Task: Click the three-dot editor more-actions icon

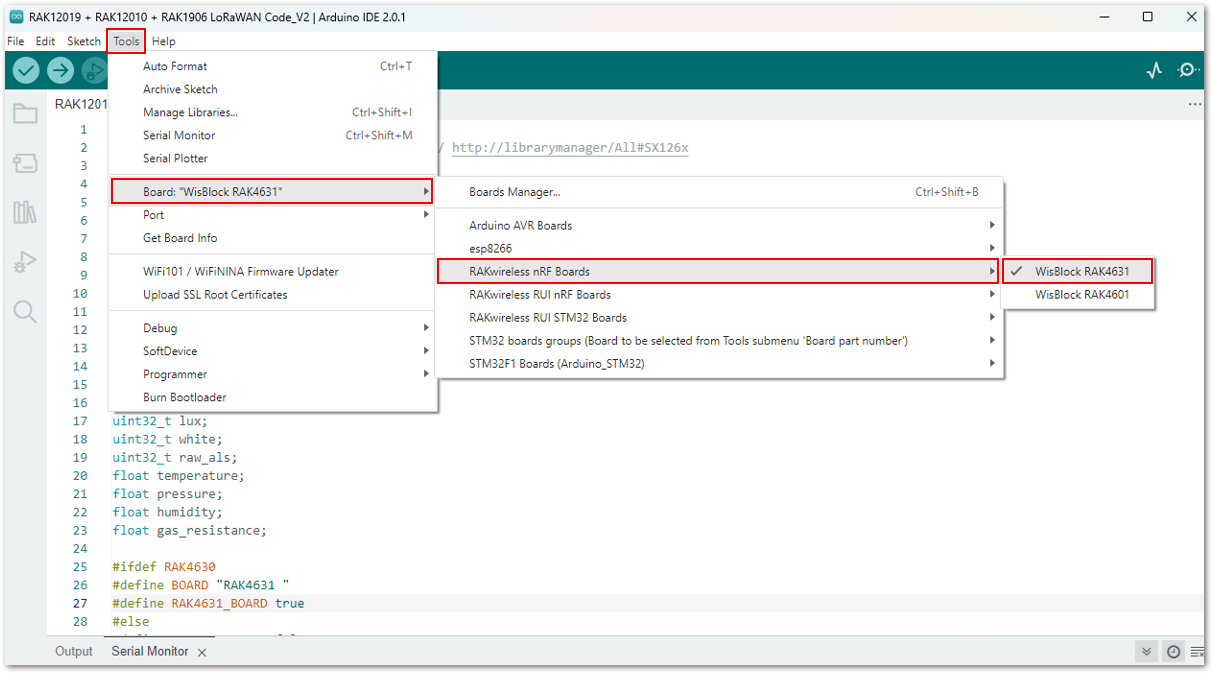Action: 1195,104
